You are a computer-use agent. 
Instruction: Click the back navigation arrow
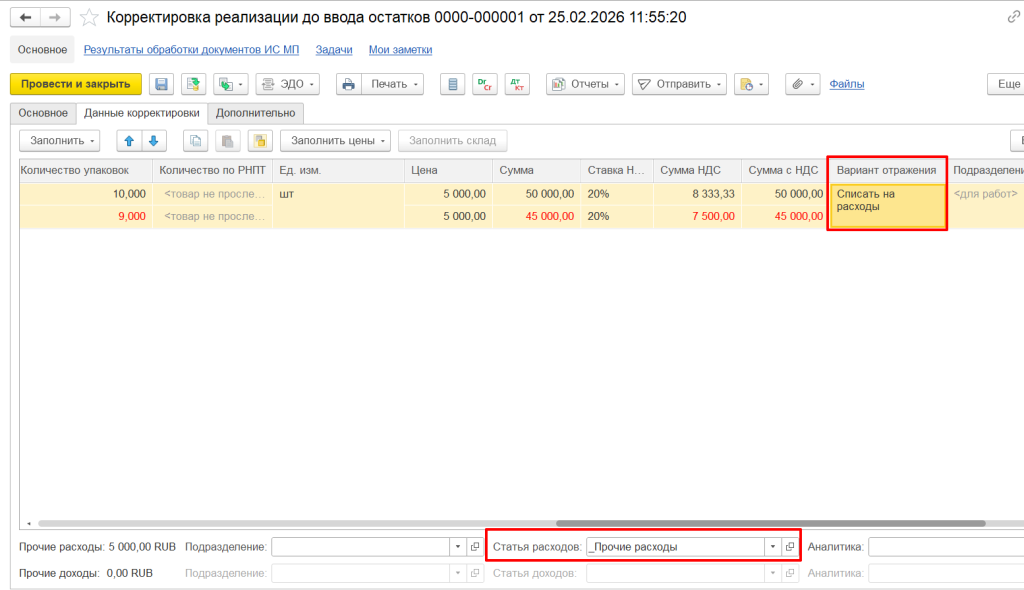25,18
